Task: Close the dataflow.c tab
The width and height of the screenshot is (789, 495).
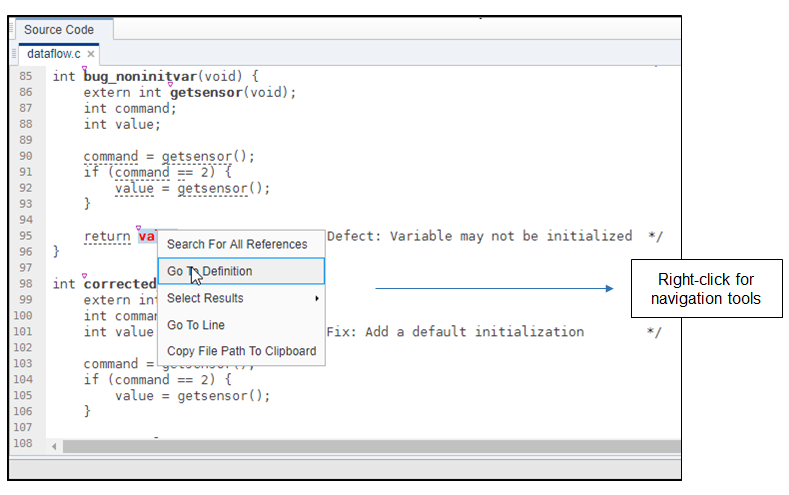Action: pyautogui.click(x=91, y=54)
